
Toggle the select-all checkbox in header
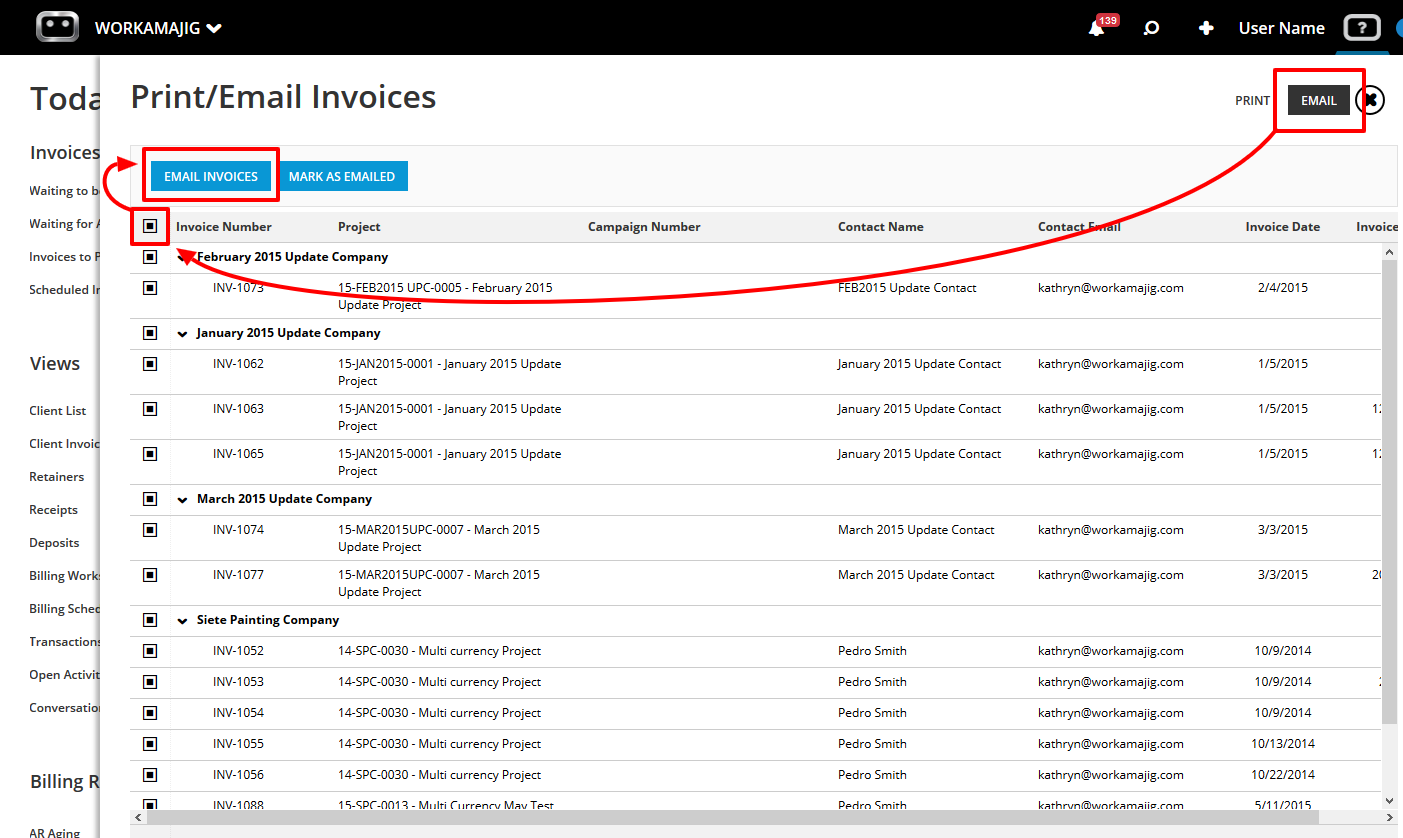coord(150,226)
